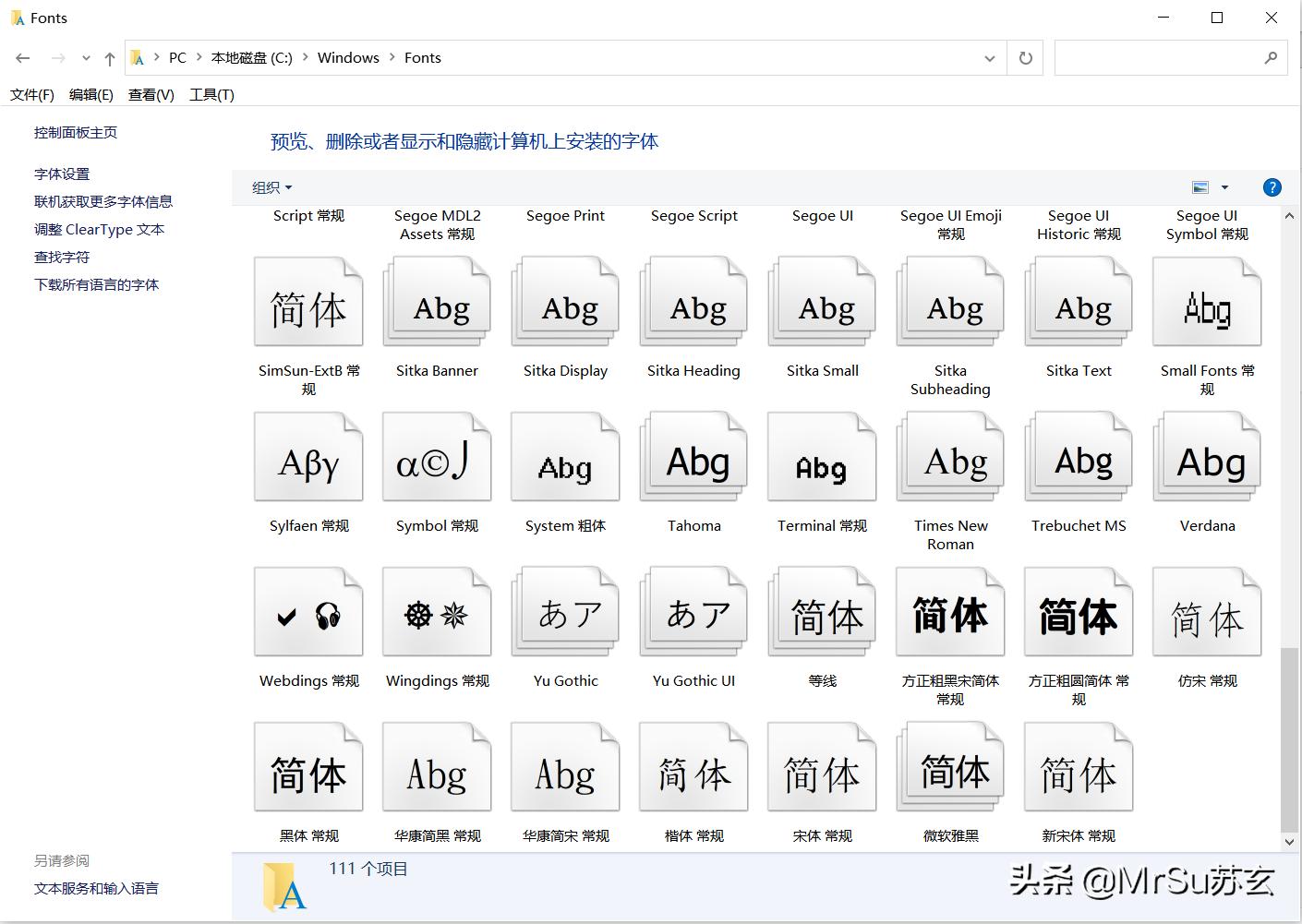
Task: Select the Verdana font thumbnail
Action: [x=1206, y=456]
